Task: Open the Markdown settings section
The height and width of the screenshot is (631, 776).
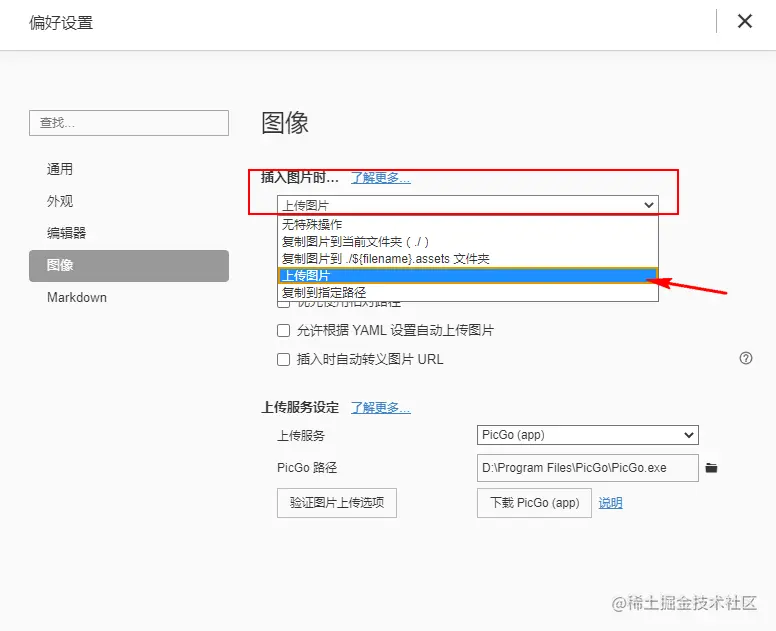Action: [x=77, y=297]
